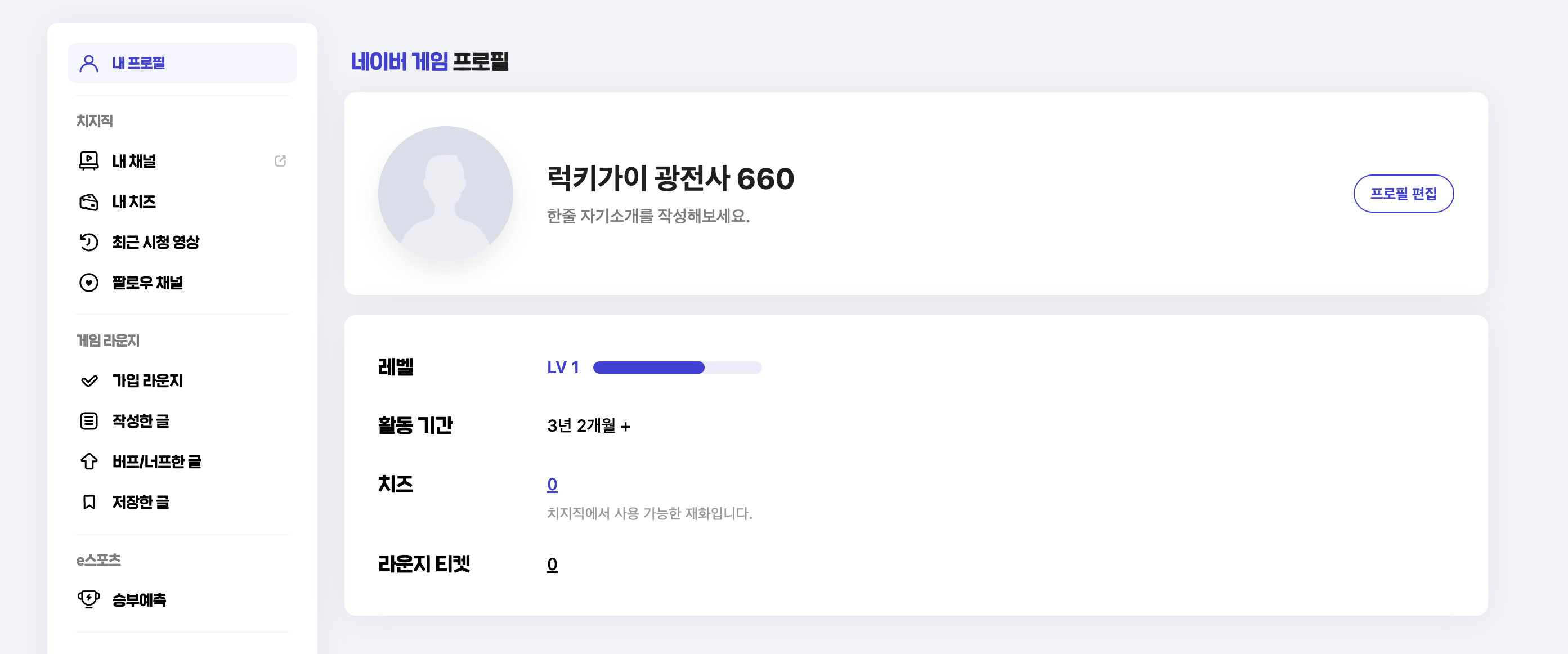Click the 프로필 편집 button
The image size is (1568, 654).
tap(1404, 193)
